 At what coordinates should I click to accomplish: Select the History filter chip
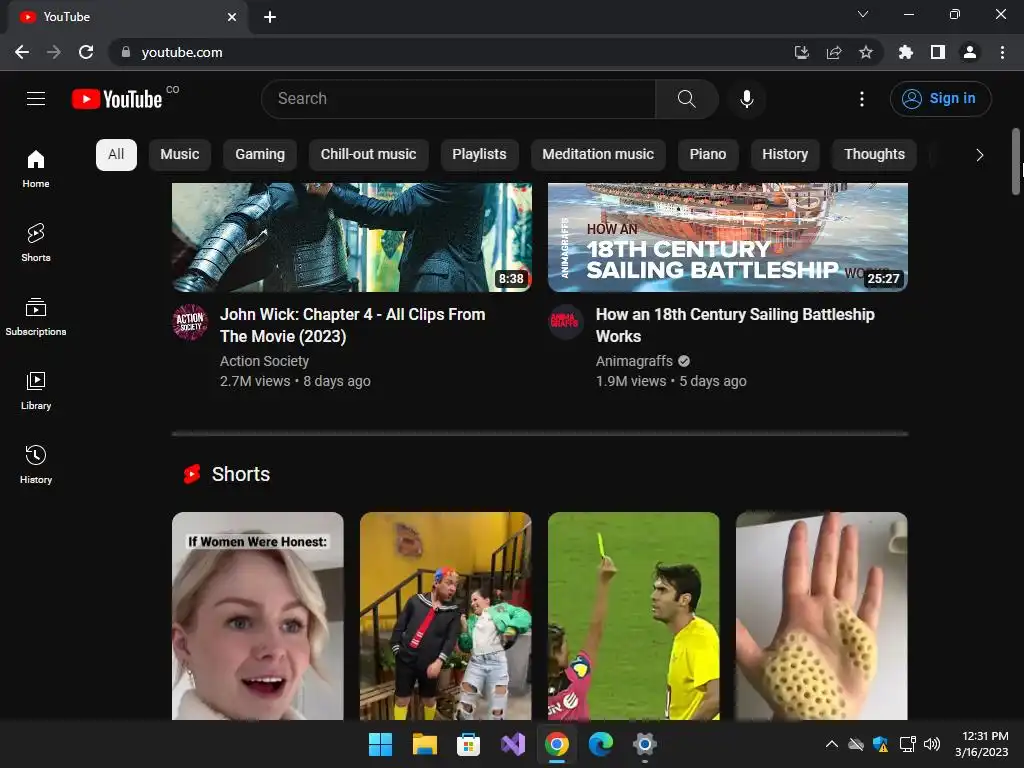[x=785, y=155]
